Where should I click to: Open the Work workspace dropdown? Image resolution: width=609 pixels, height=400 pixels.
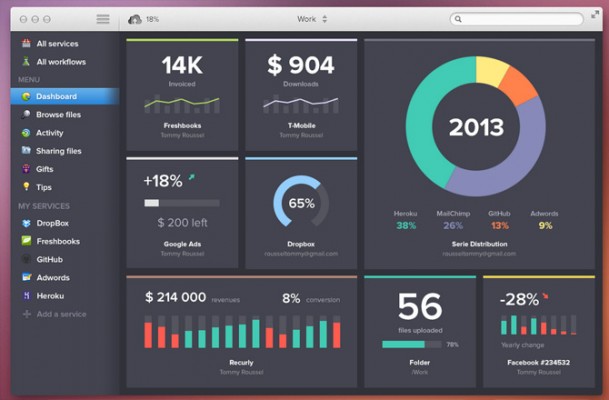click(x=312, y=19)
